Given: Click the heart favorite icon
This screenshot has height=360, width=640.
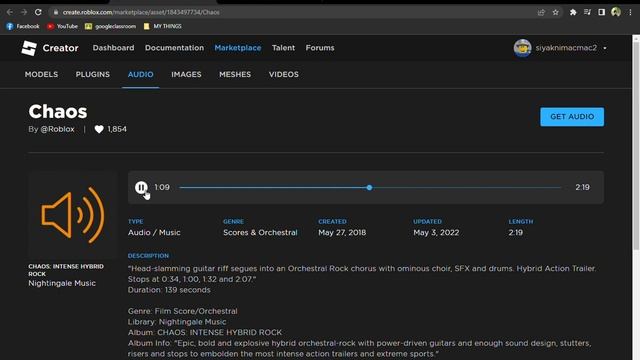Looking at the screenshot, I should click(99, 129).
